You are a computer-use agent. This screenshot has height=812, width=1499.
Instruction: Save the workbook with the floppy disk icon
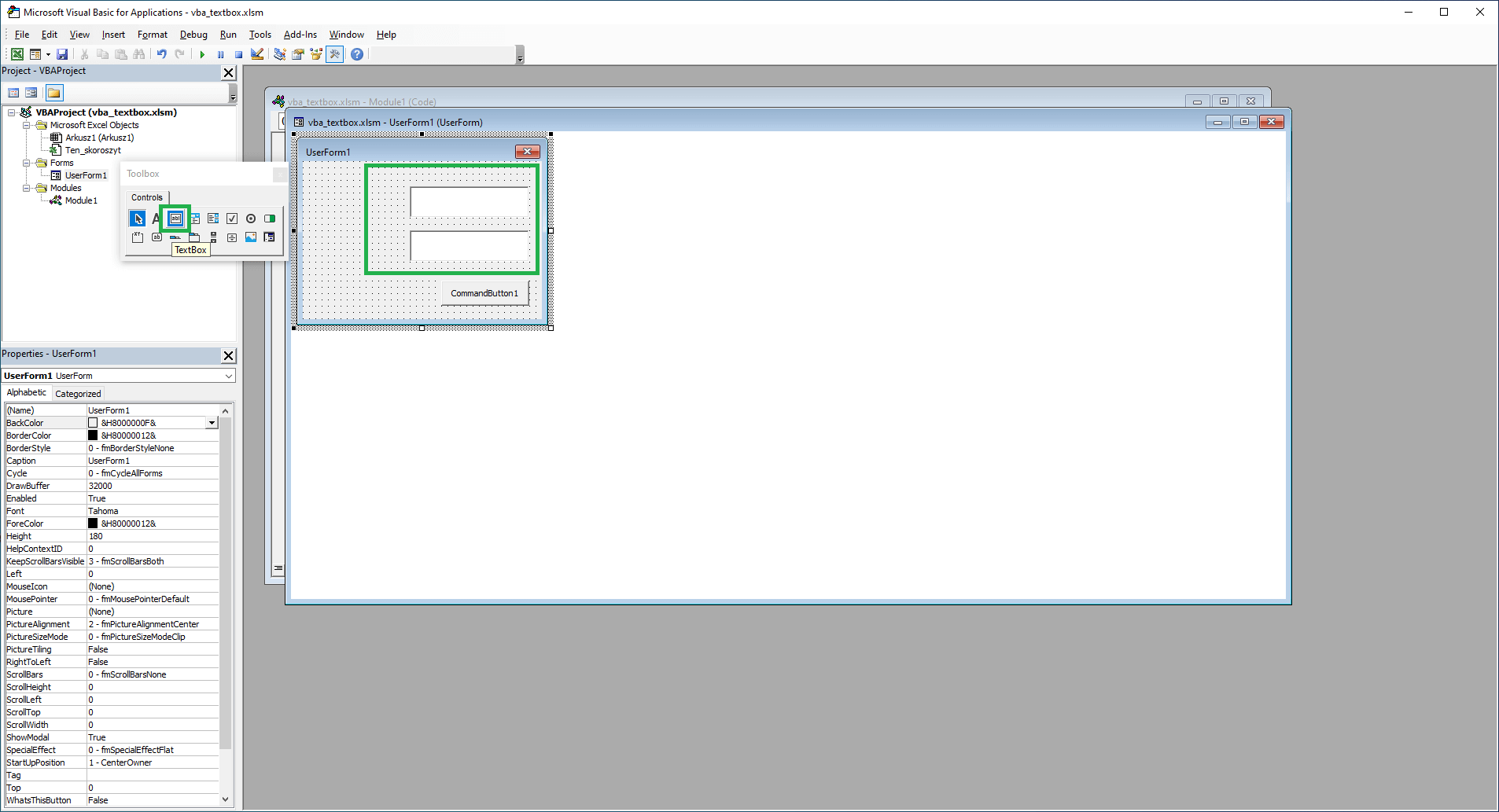pos(62,54)
